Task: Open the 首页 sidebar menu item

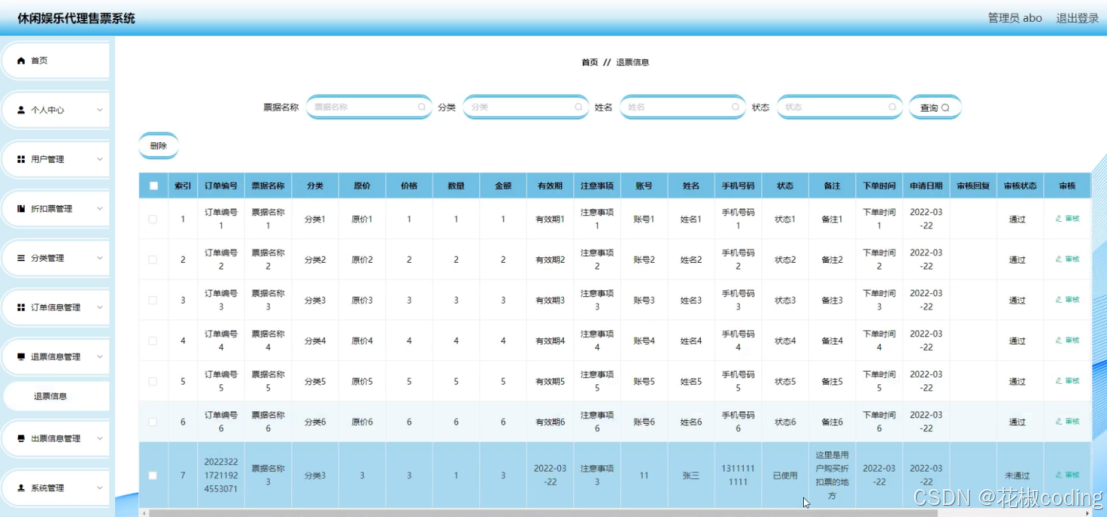Action: pos(56,61)
